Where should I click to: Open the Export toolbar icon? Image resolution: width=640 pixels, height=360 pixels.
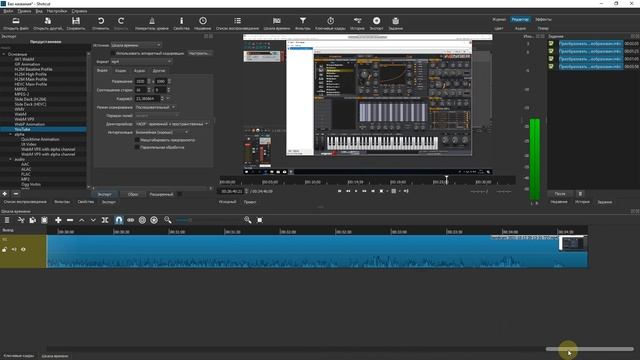pos(376,21)
